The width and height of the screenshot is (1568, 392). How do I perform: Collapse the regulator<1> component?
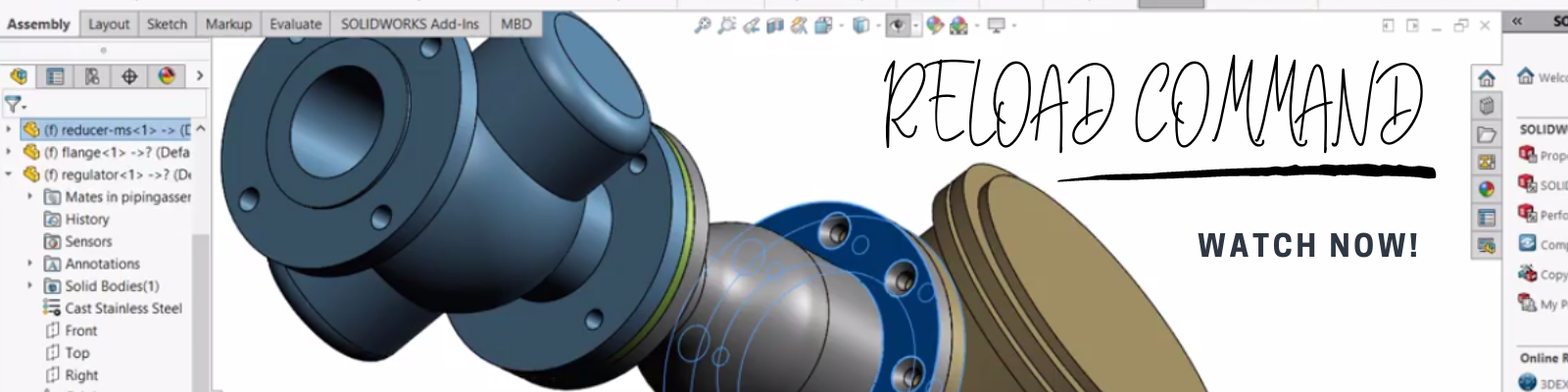click(10, 174)
